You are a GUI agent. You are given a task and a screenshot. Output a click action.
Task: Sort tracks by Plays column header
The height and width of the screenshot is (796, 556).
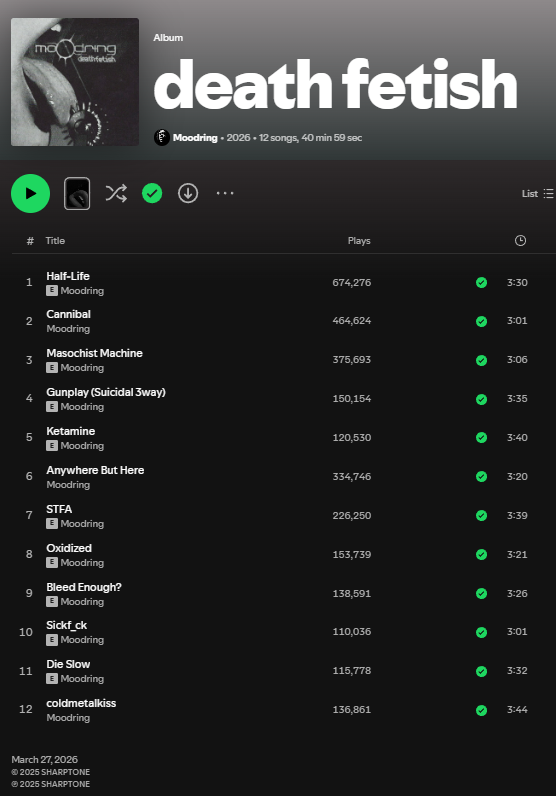(x=359, y=241)
